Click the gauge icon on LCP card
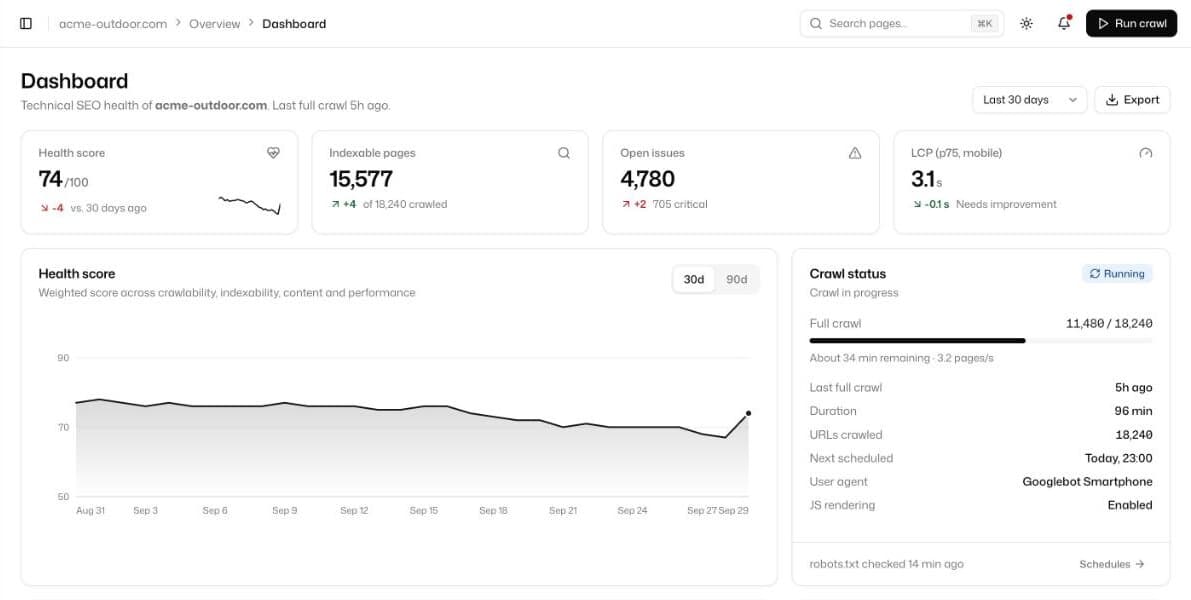 click(x=1145, y=153)
